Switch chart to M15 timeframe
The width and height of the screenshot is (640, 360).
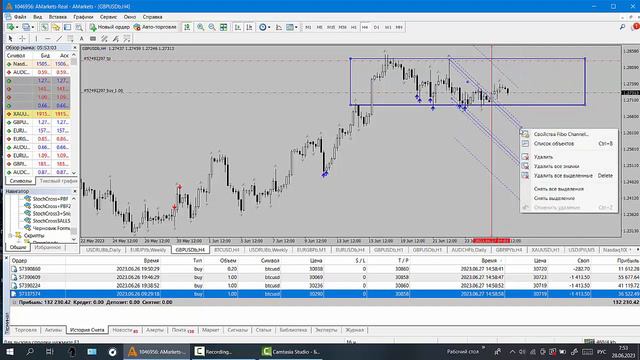(331, 27)
